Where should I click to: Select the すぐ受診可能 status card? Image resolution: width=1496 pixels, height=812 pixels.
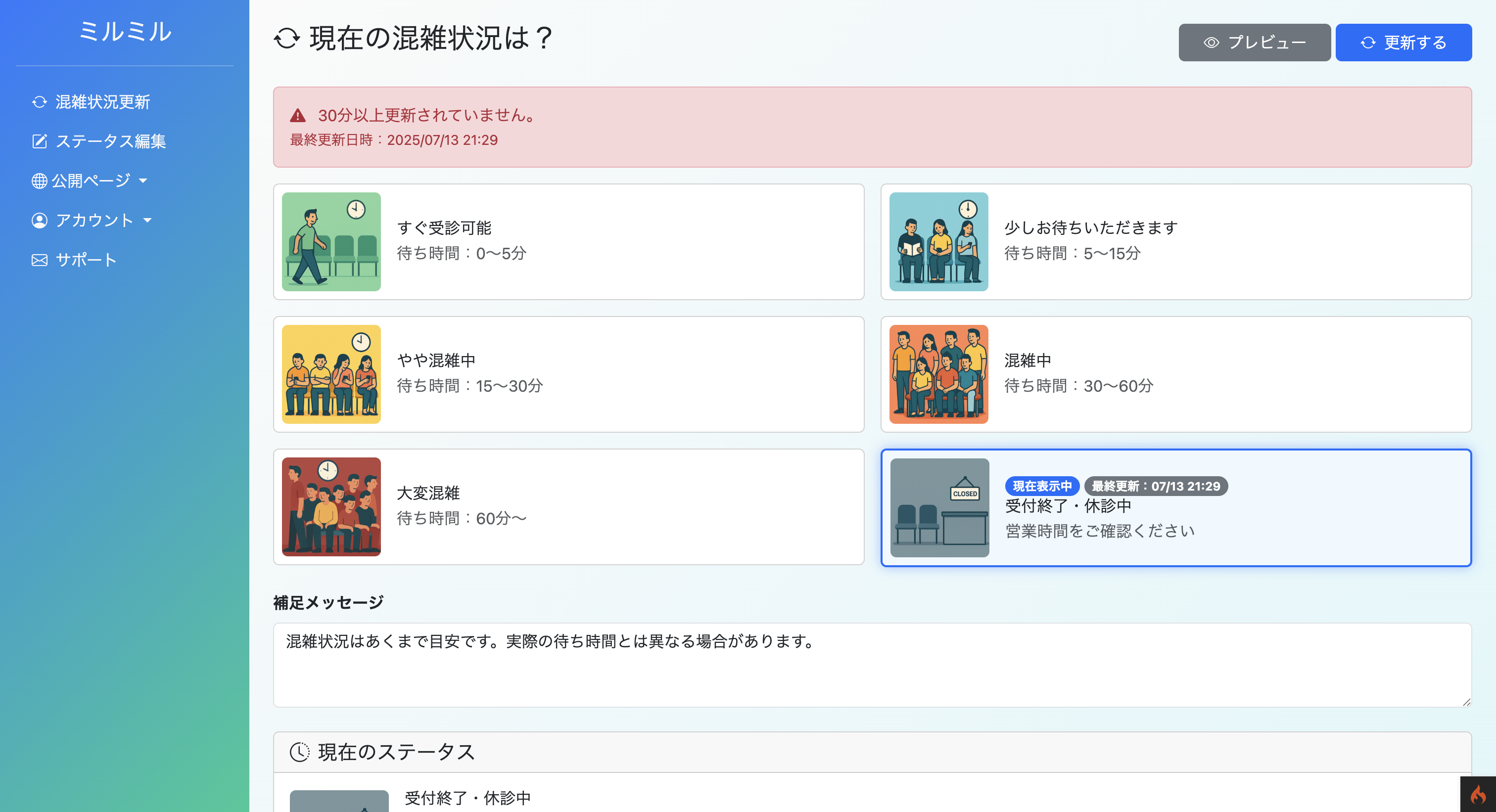(x=568, y=242)
